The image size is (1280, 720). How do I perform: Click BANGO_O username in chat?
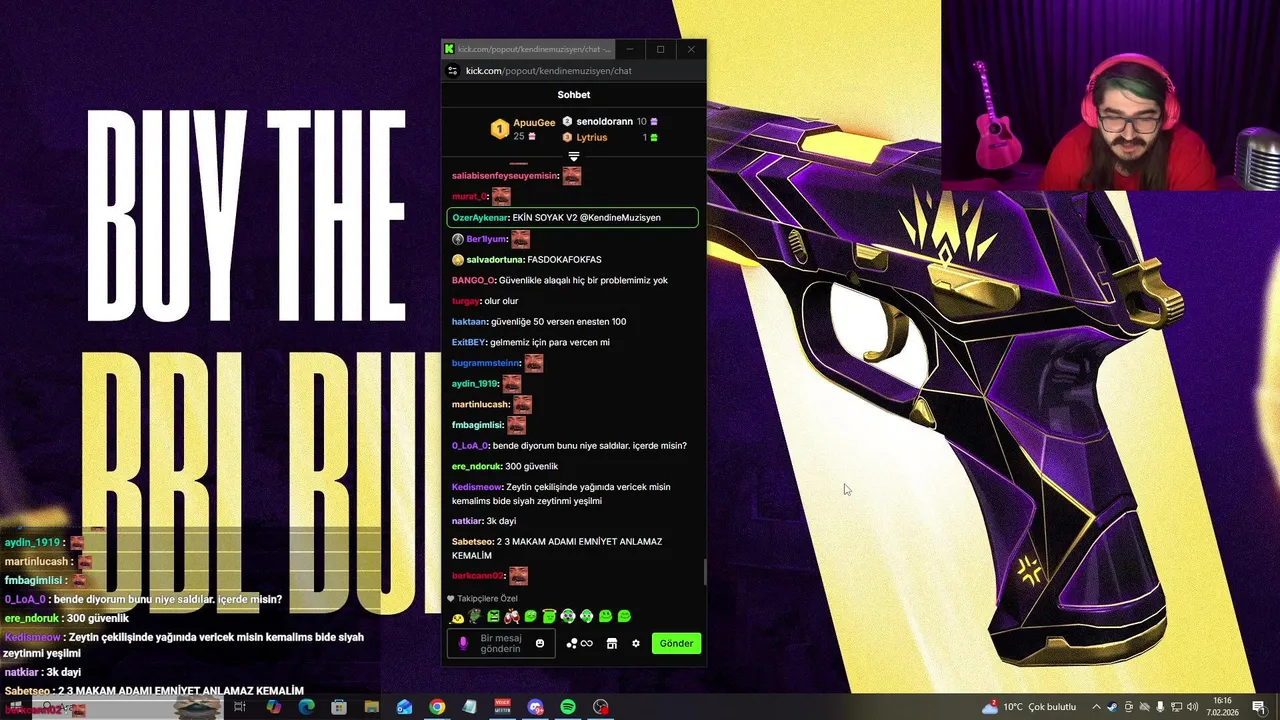tap(473, 280)
